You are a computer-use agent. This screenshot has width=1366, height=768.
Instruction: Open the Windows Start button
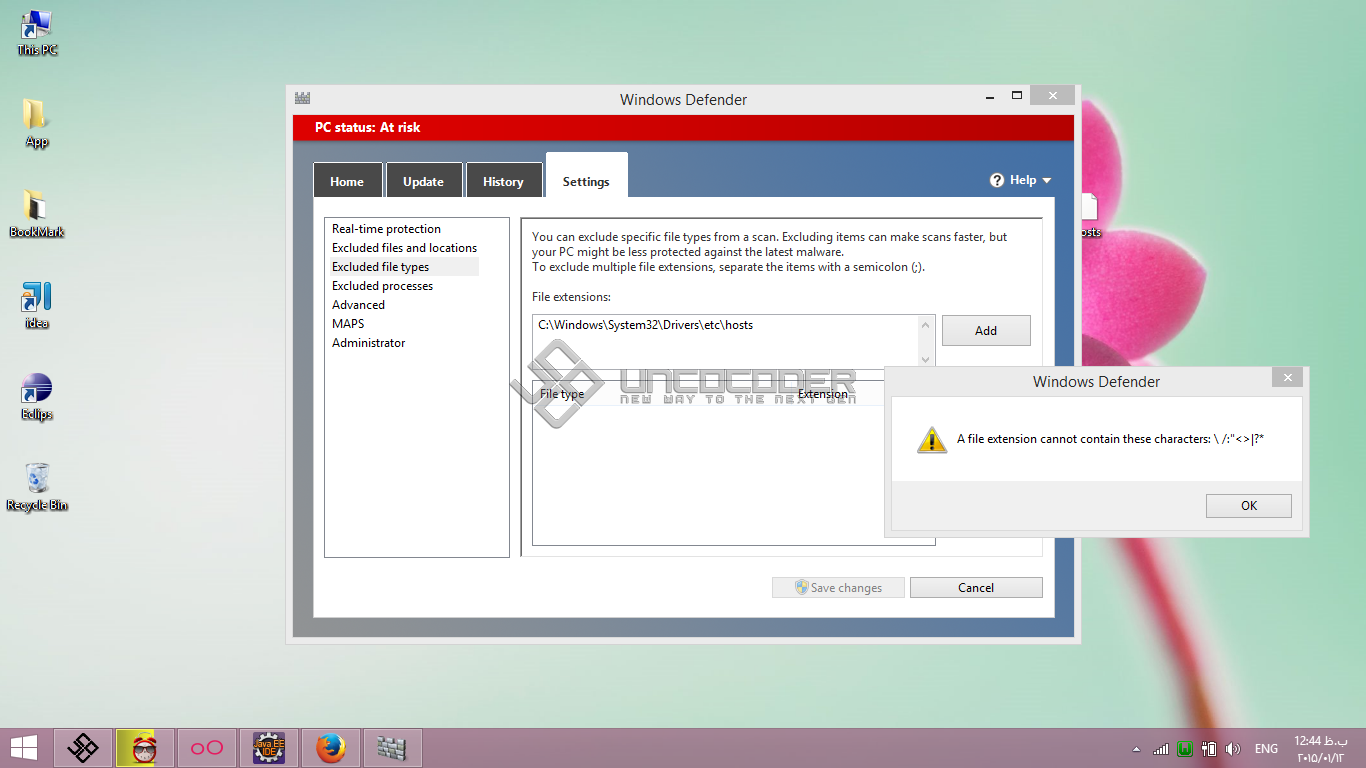tap(24, 748)
